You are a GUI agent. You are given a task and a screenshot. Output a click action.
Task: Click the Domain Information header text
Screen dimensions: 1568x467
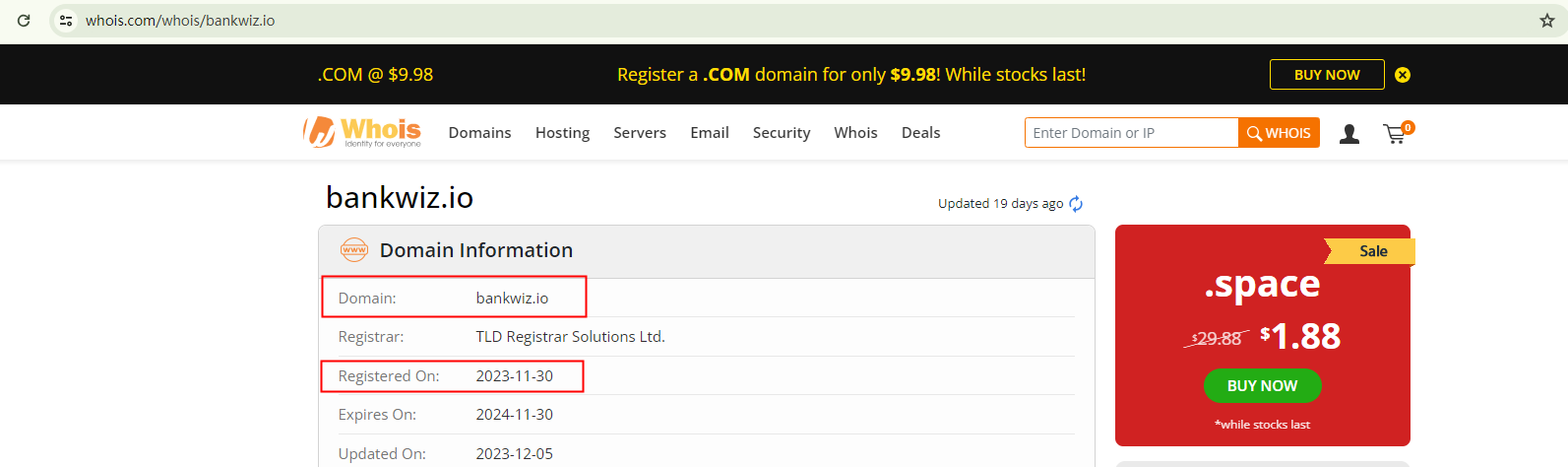[x=476, y=250]
